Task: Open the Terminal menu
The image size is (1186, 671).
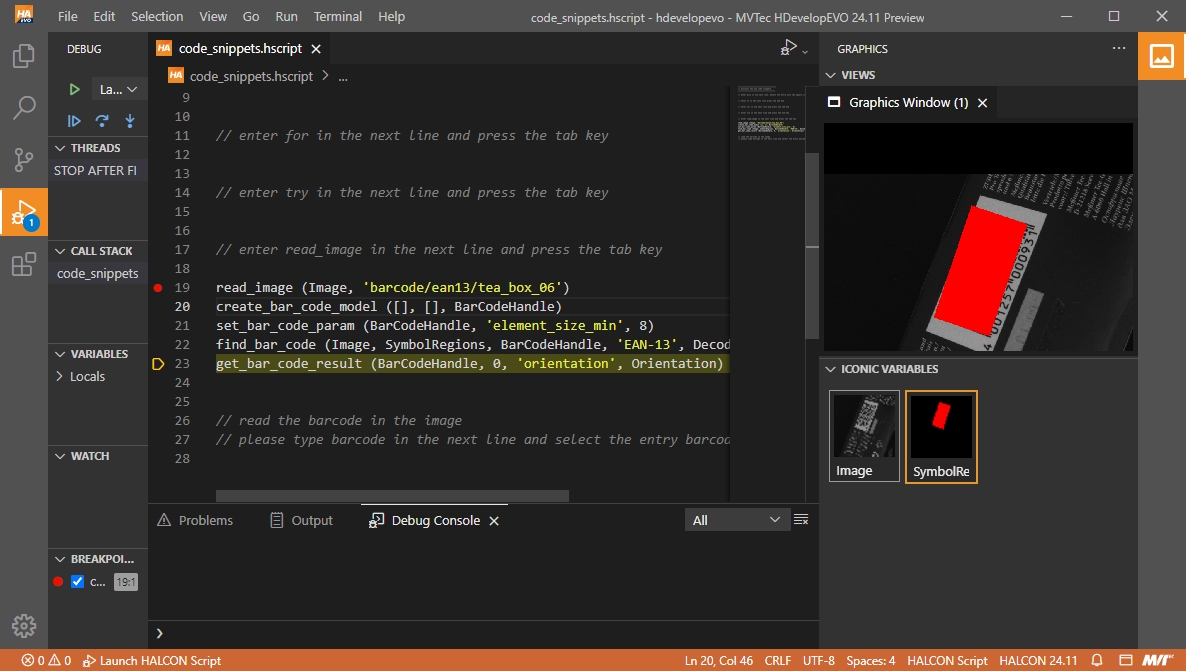Action: 337,16
